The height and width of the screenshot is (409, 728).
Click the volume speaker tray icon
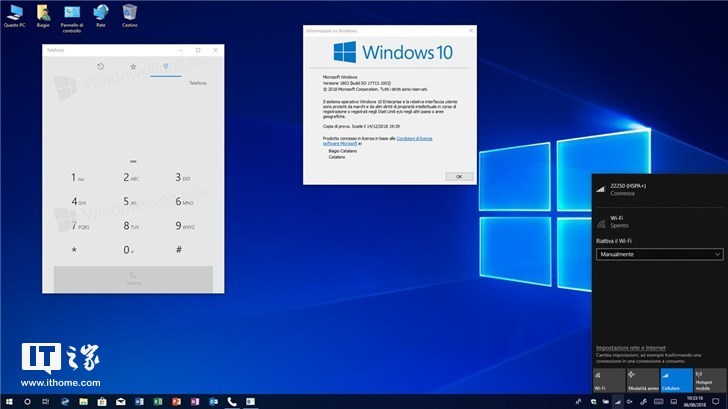pos(630,402)
